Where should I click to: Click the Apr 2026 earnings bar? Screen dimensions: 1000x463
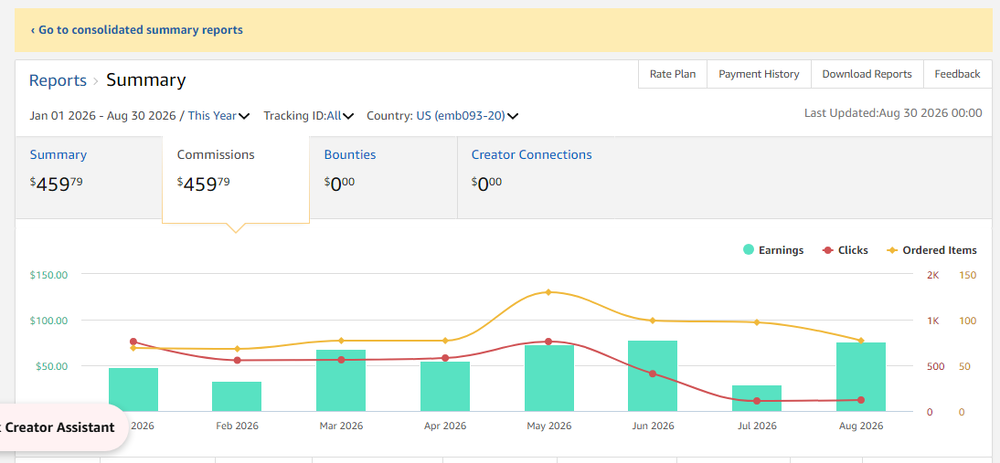tap(445, 386)
